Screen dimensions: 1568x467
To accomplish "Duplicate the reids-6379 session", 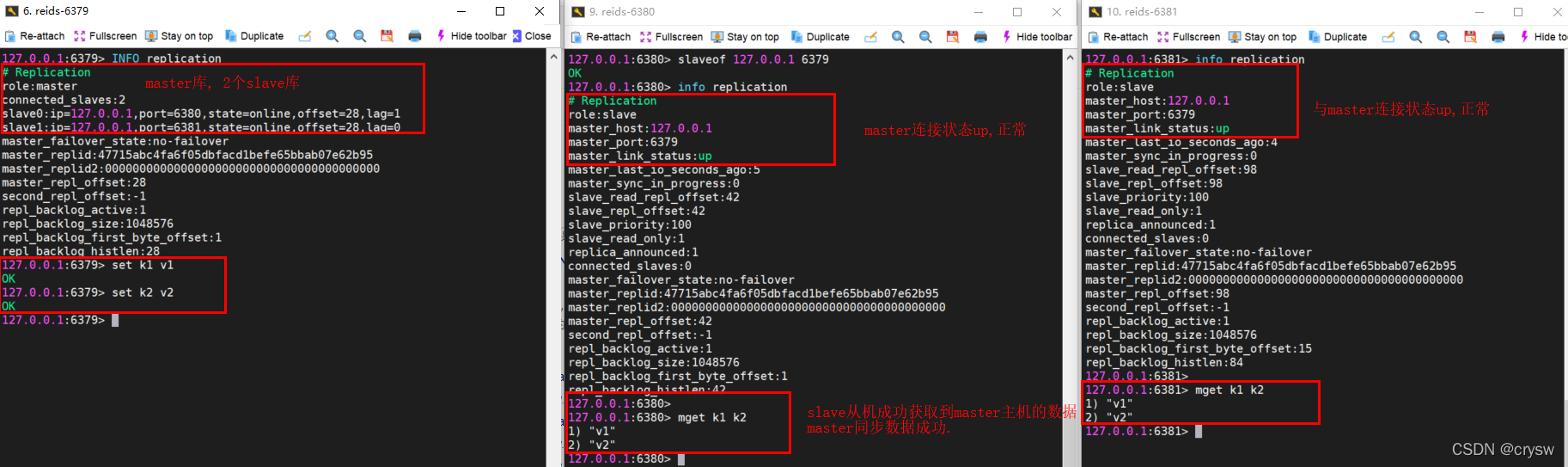I will coord(254,36).
